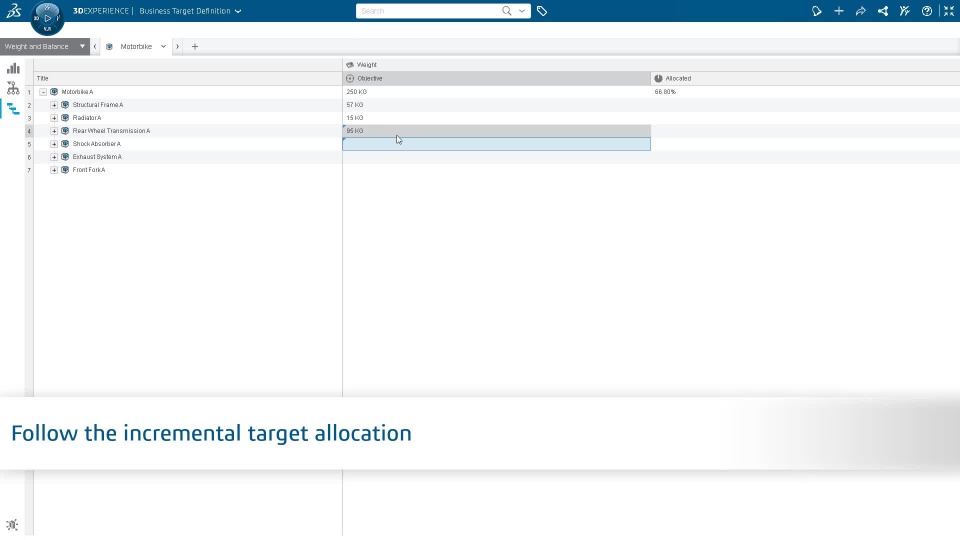
Task: Click the Share arrow icon
Action: point(861,11)
